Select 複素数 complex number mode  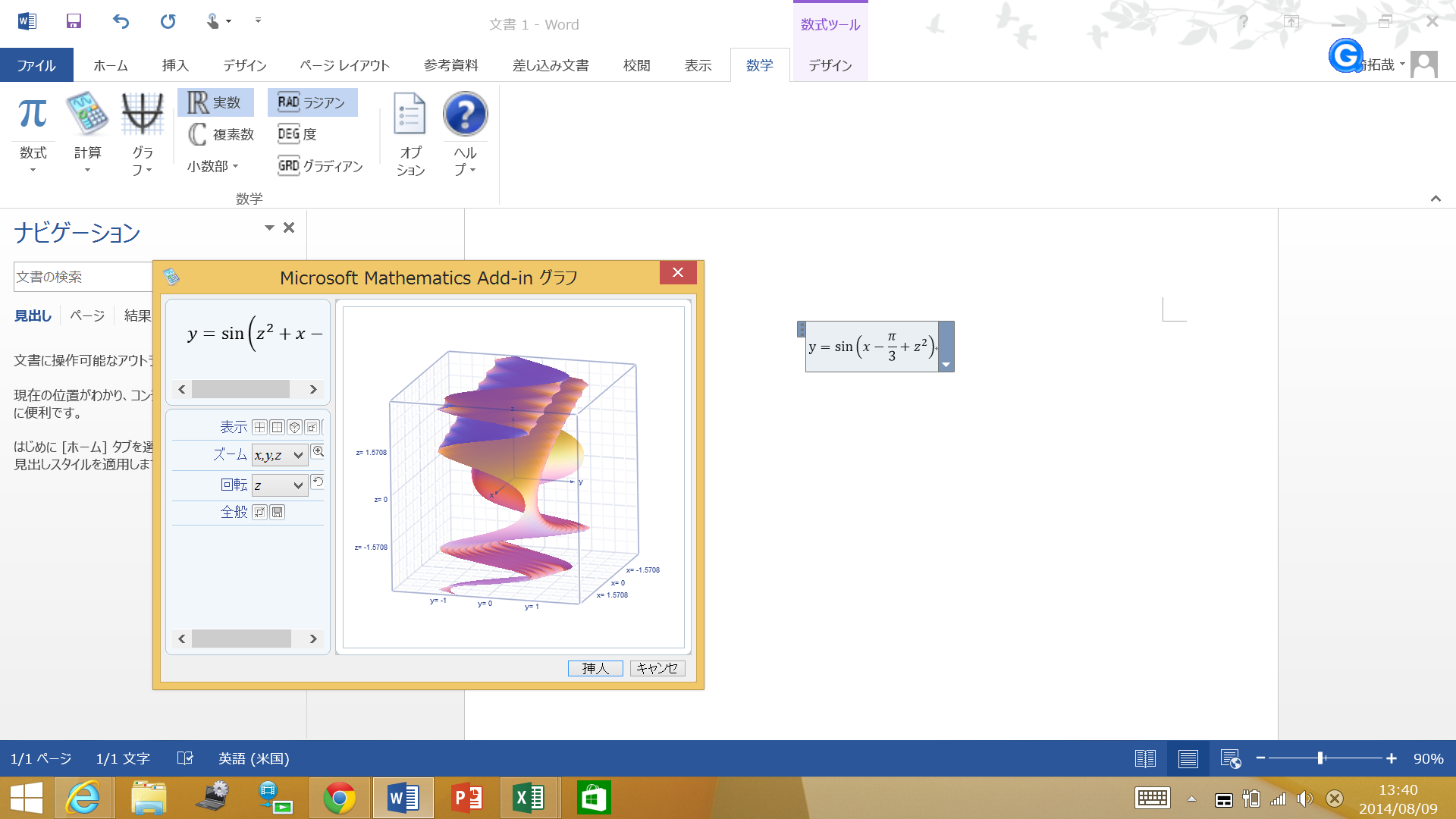point(221,134)
